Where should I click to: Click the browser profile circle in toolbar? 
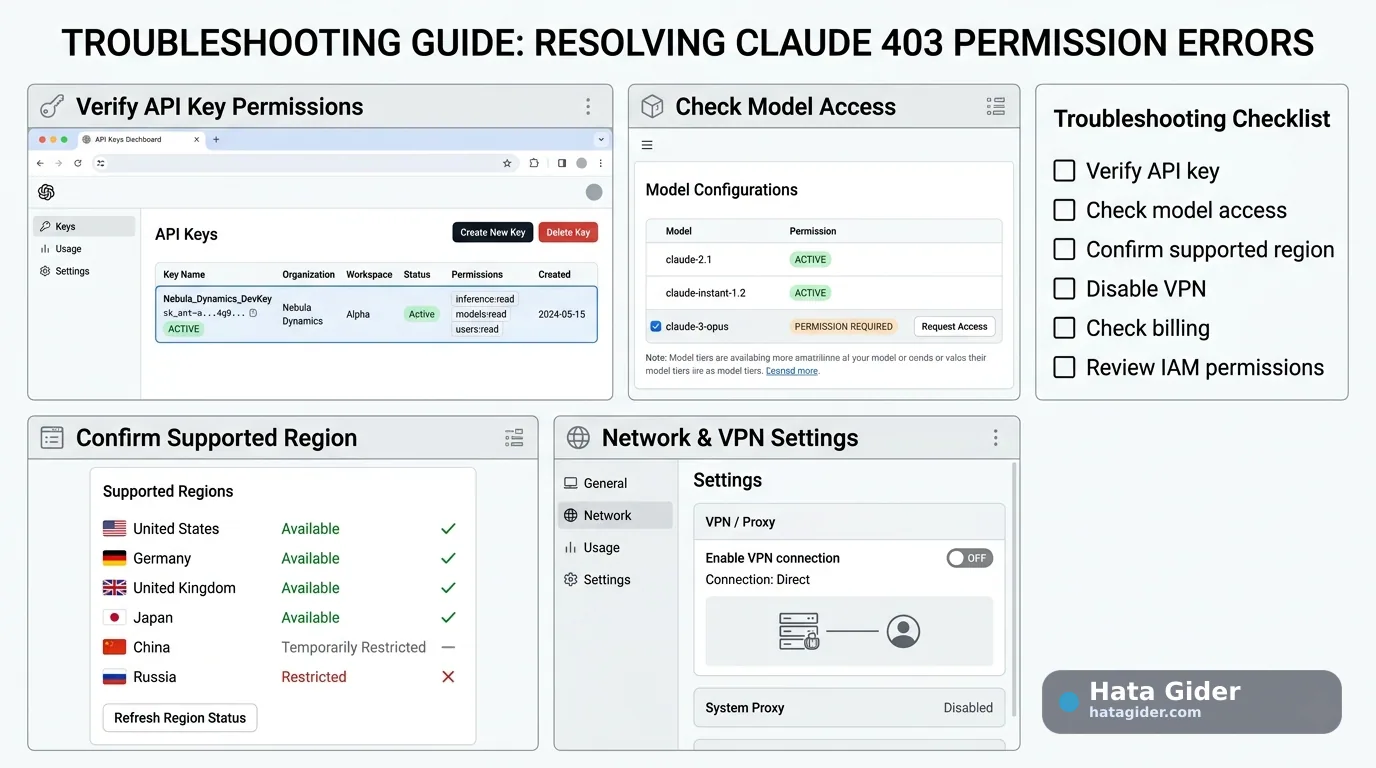point(581,163)
